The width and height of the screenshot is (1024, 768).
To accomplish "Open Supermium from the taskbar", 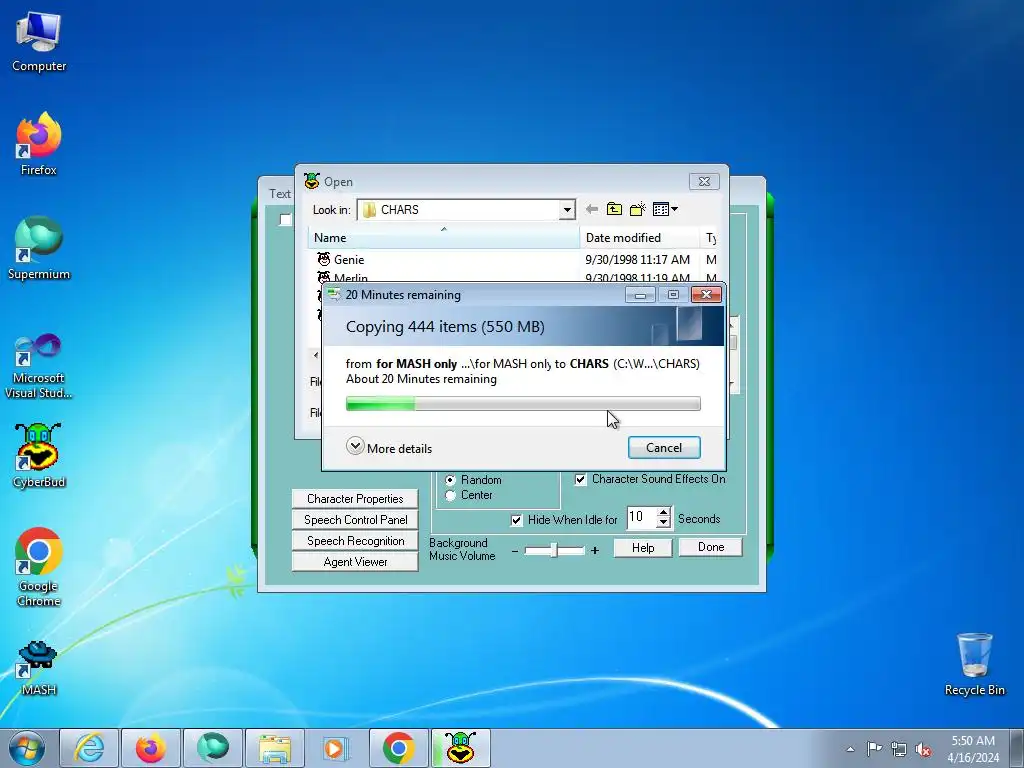I will (x=212, y=748).
